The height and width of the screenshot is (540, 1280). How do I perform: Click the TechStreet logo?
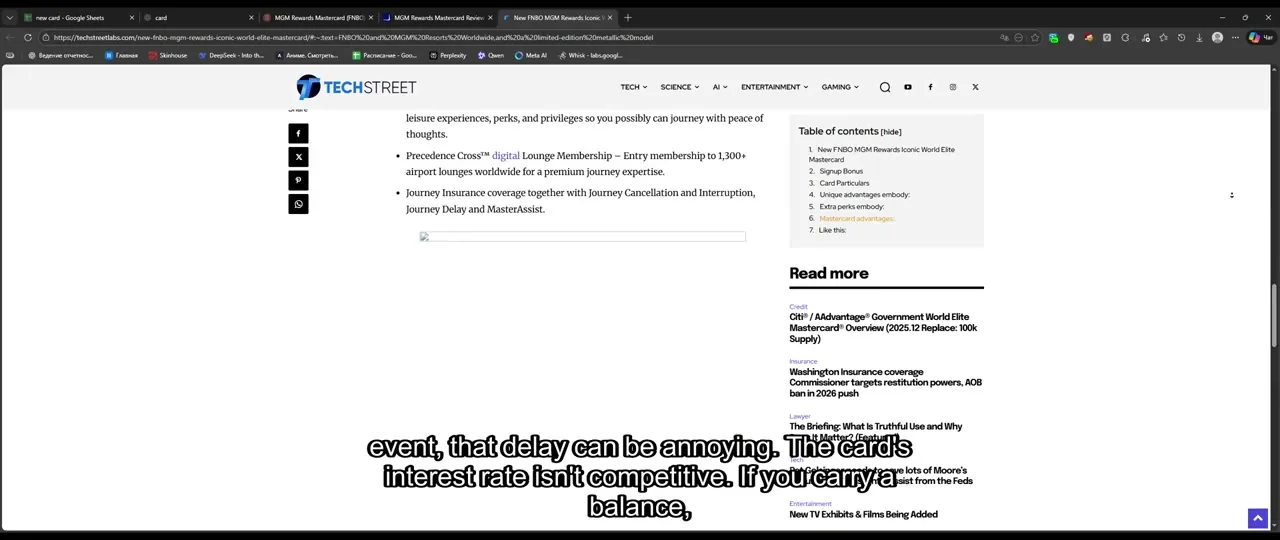[356, 87]
